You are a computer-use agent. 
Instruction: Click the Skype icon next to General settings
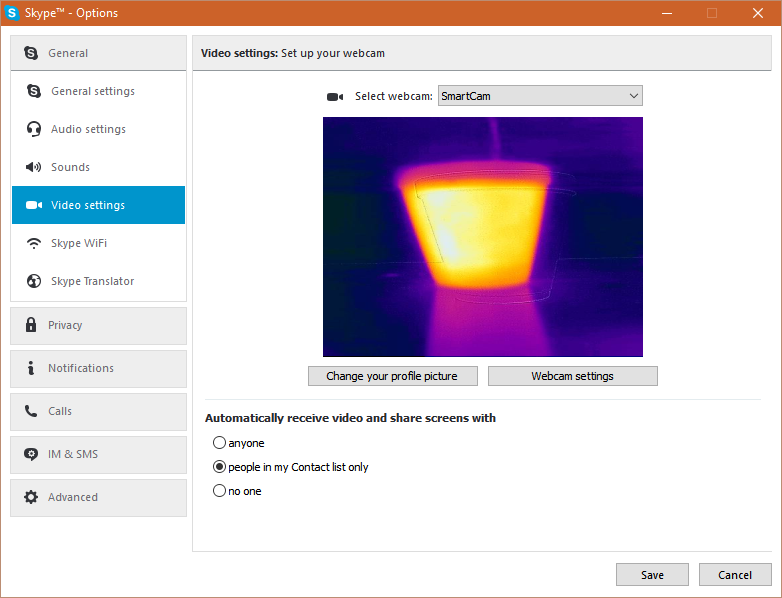coord(34,91)
